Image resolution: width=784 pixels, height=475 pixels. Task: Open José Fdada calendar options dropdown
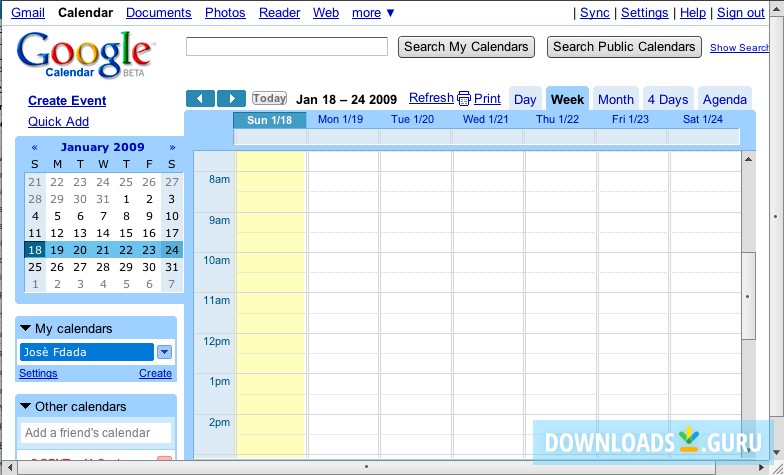click(x=164, y=352)
